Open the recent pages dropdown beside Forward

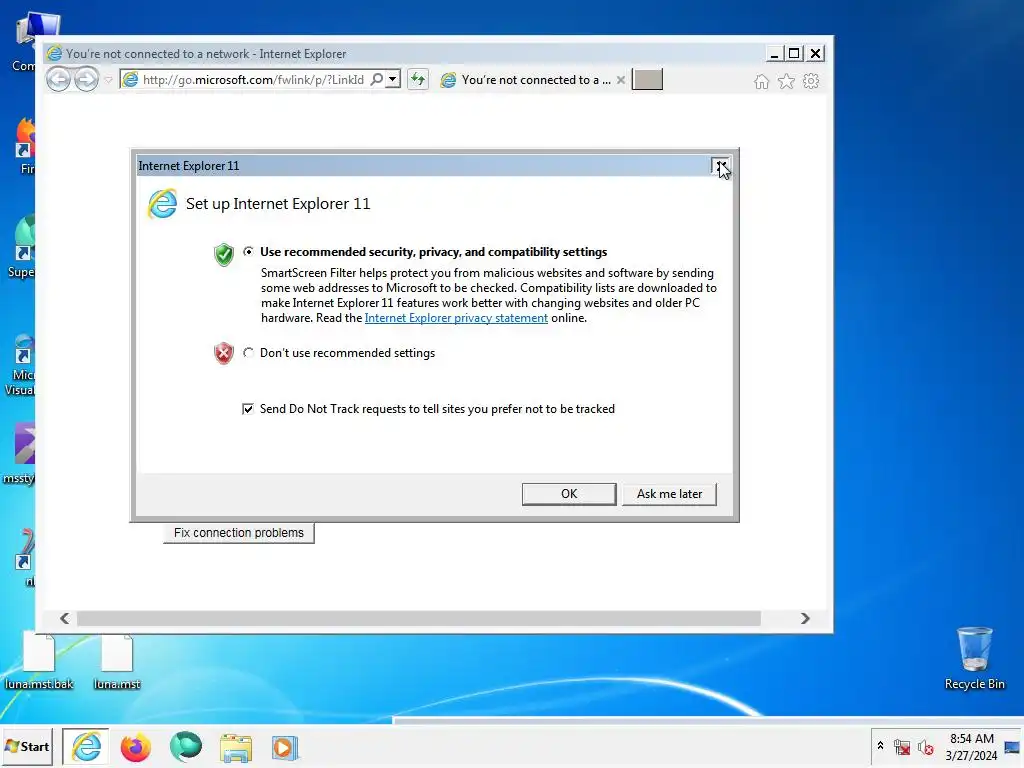point(108,80)
